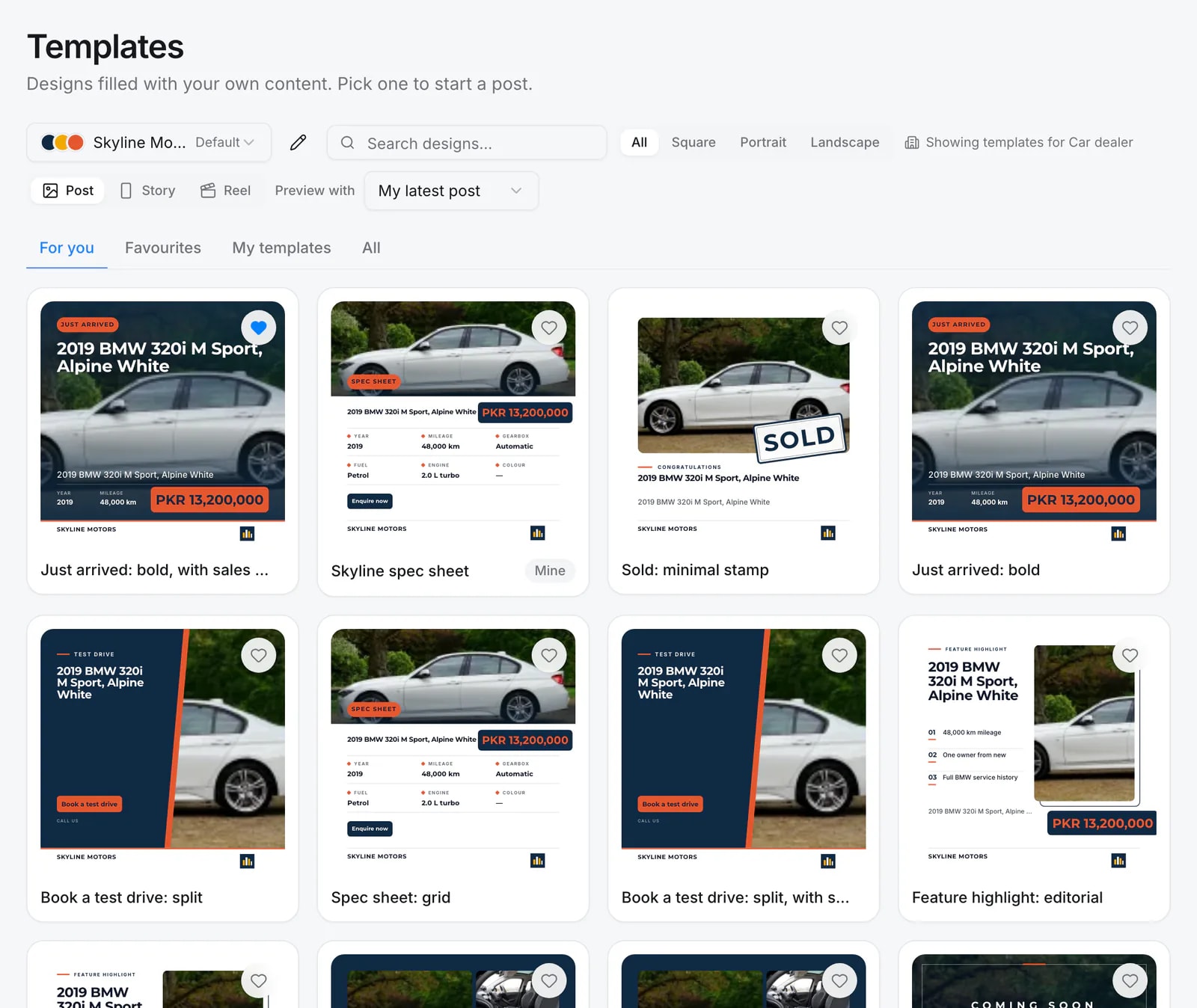The width and height of the screenshot is (1197, 1008).
Task: Select the Story format button
Action: pos(147,191)
